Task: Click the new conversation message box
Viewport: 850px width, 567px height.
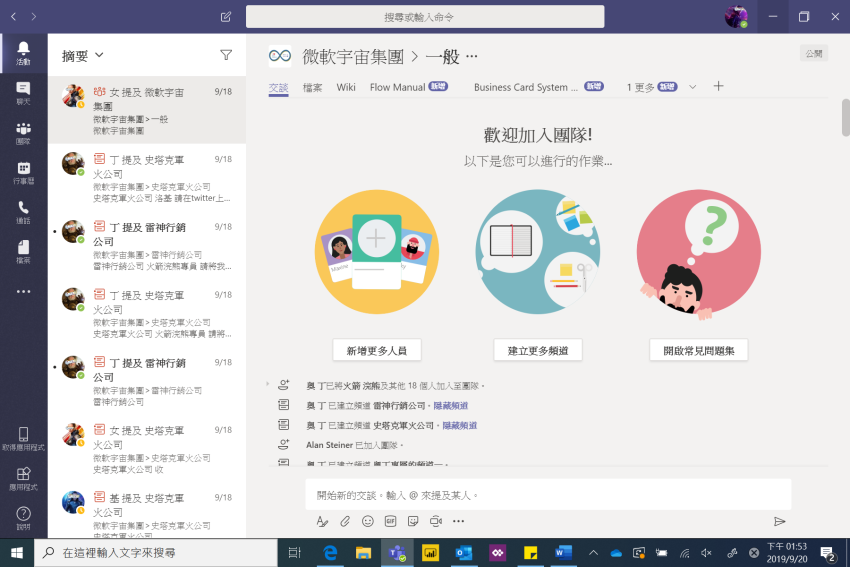Action: tap(548, 495)
